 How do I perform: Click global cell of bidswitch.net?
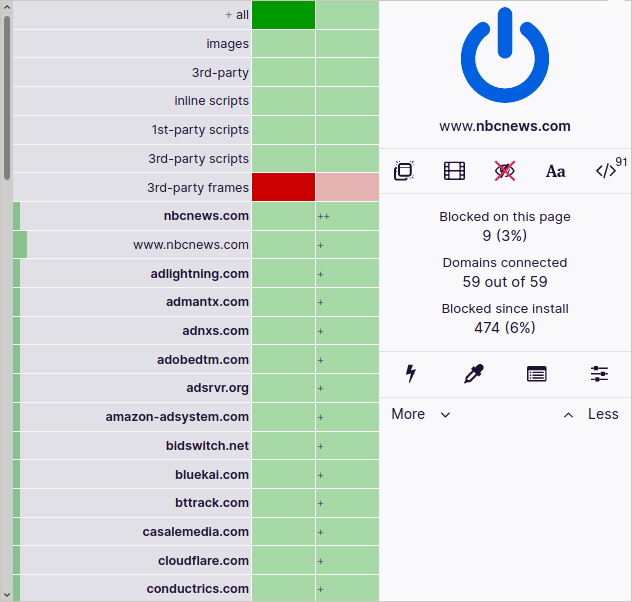pos(283,446)
